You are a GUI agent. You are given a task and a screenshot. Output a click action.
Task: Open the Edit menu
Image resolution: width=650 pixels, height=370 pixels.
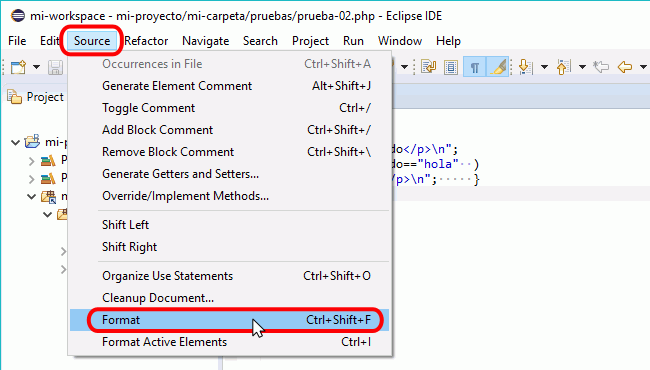(49, 41)
